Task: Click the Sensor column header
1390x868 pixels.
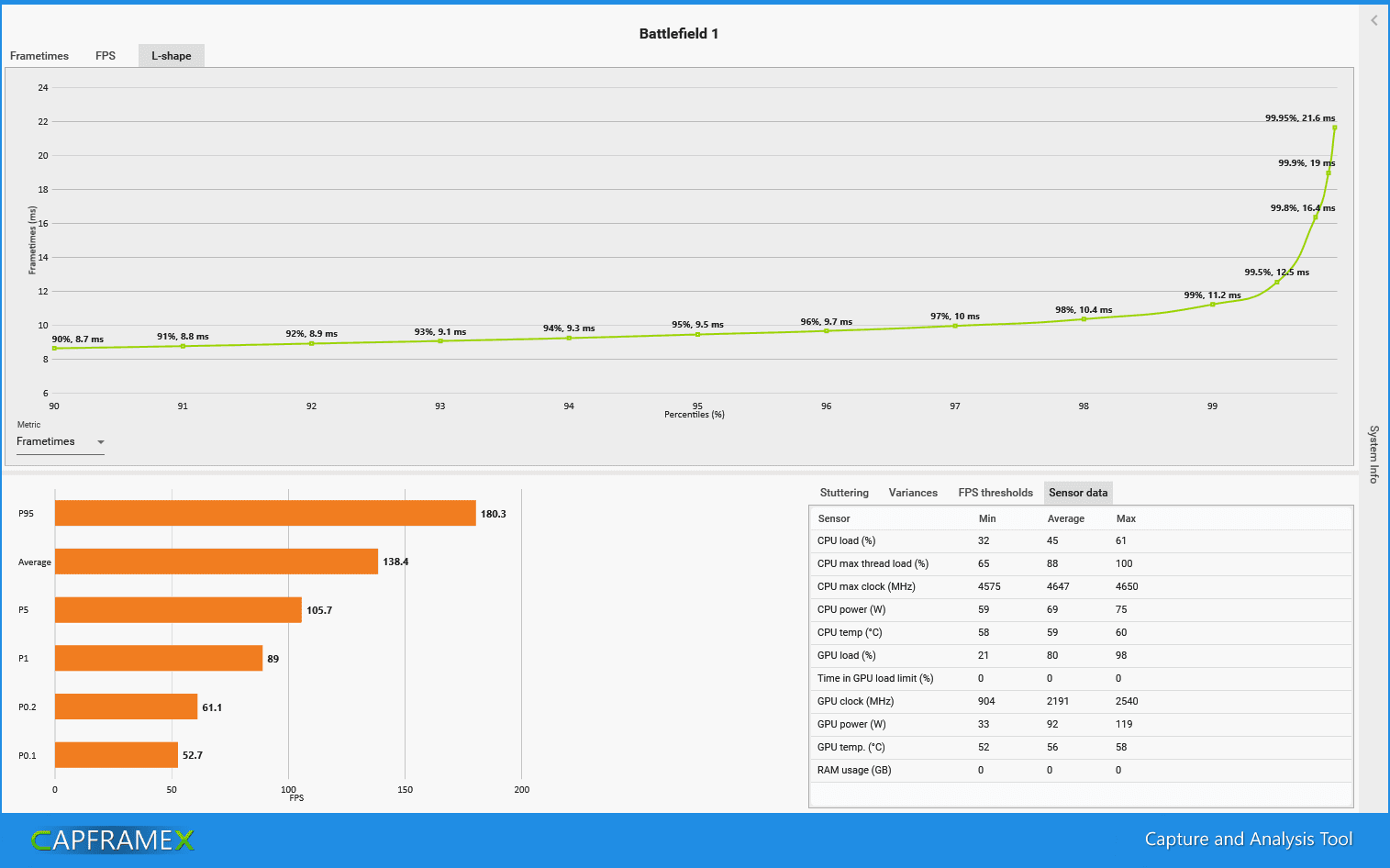Action: pos(834,518)
